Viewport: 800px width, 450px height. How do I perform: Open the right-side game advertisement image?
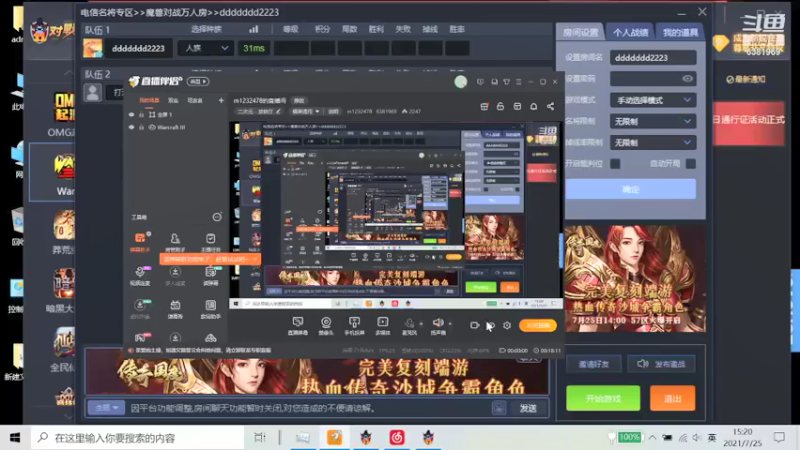[635, 279]
